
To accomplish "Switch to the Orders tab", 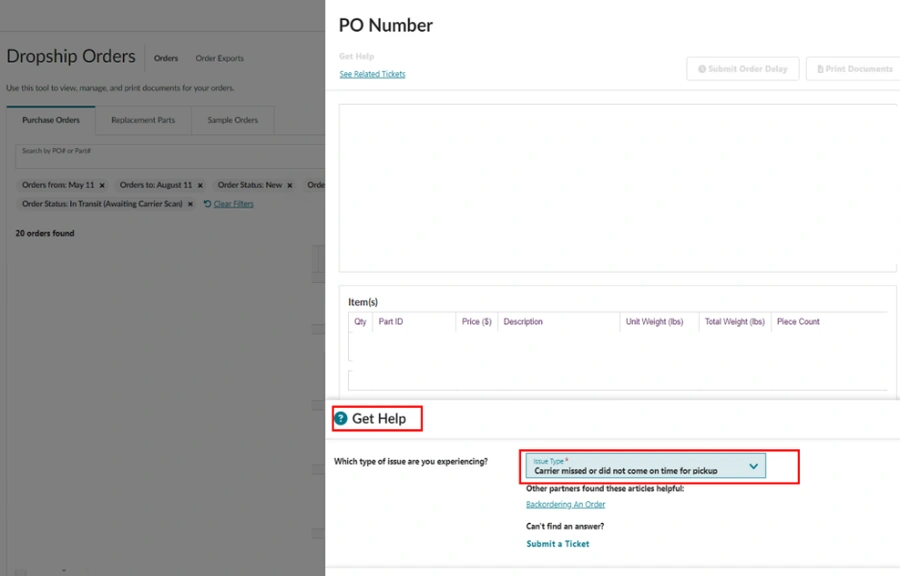I will click(166, 58).
